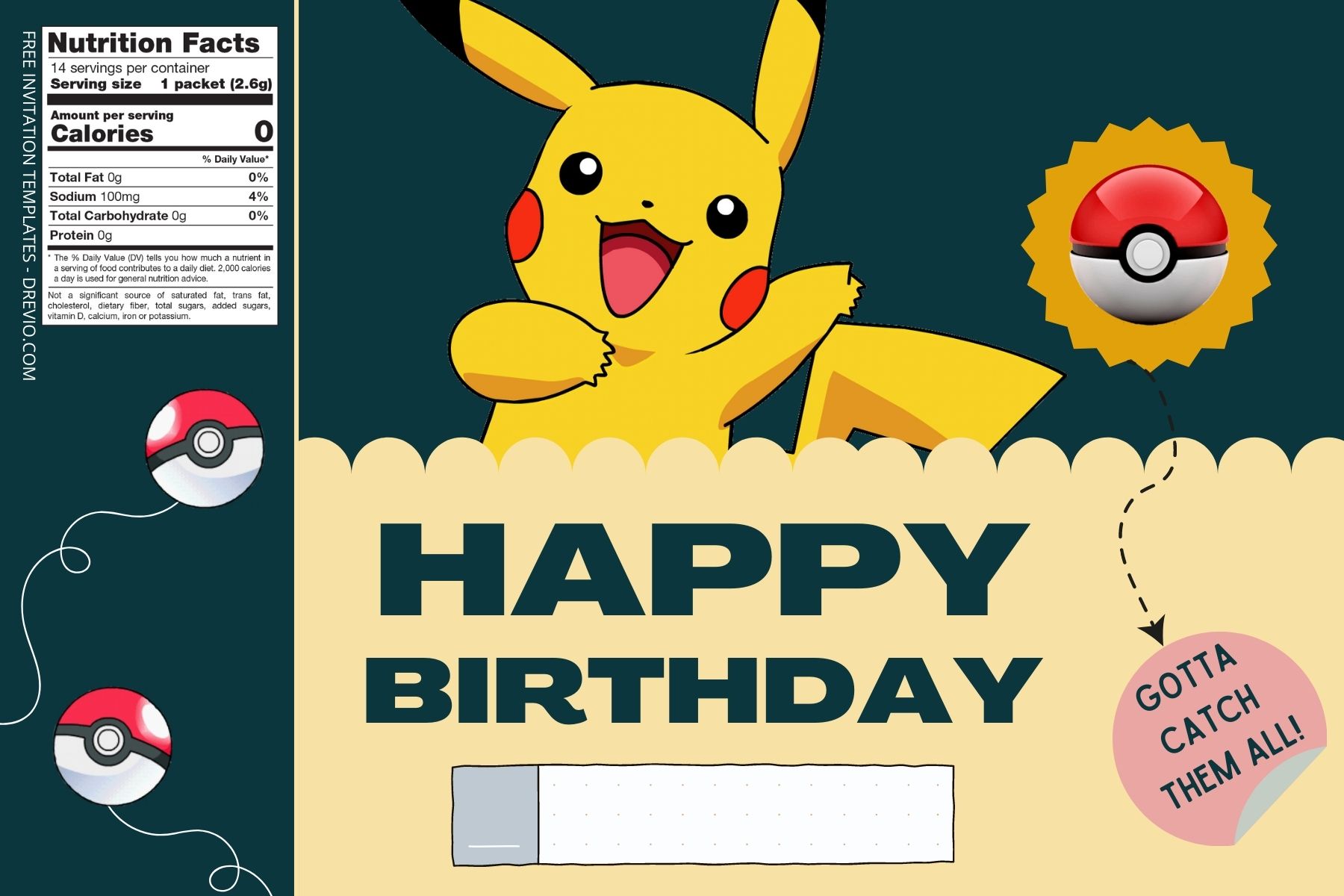Click the "Amount per serving" label
The width and height of the screenshot is (1344, 896).
pos(112,116)
